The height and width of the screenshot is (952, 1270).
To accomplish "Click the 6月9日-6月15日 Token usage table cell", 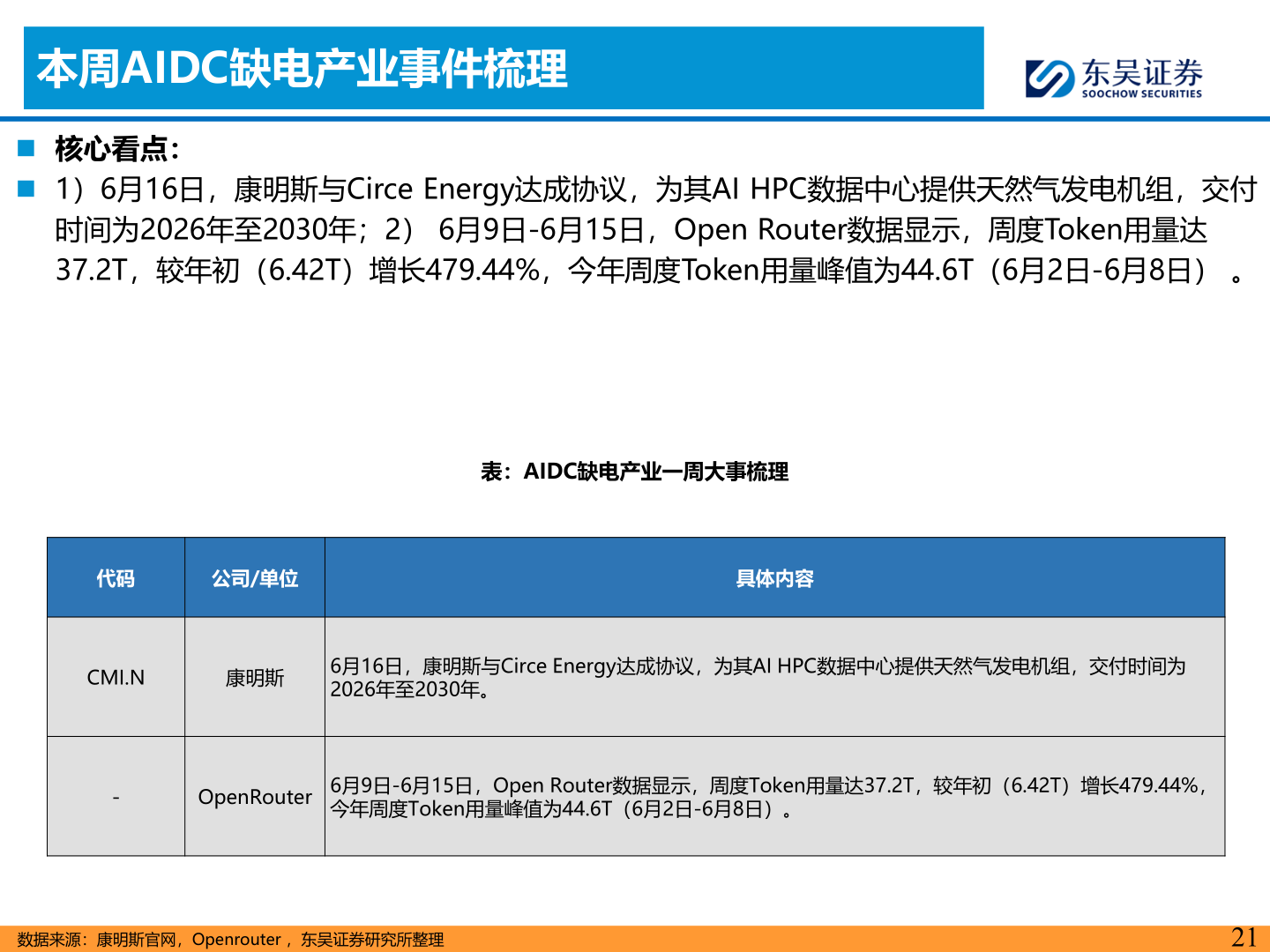I will coord(775,797).
